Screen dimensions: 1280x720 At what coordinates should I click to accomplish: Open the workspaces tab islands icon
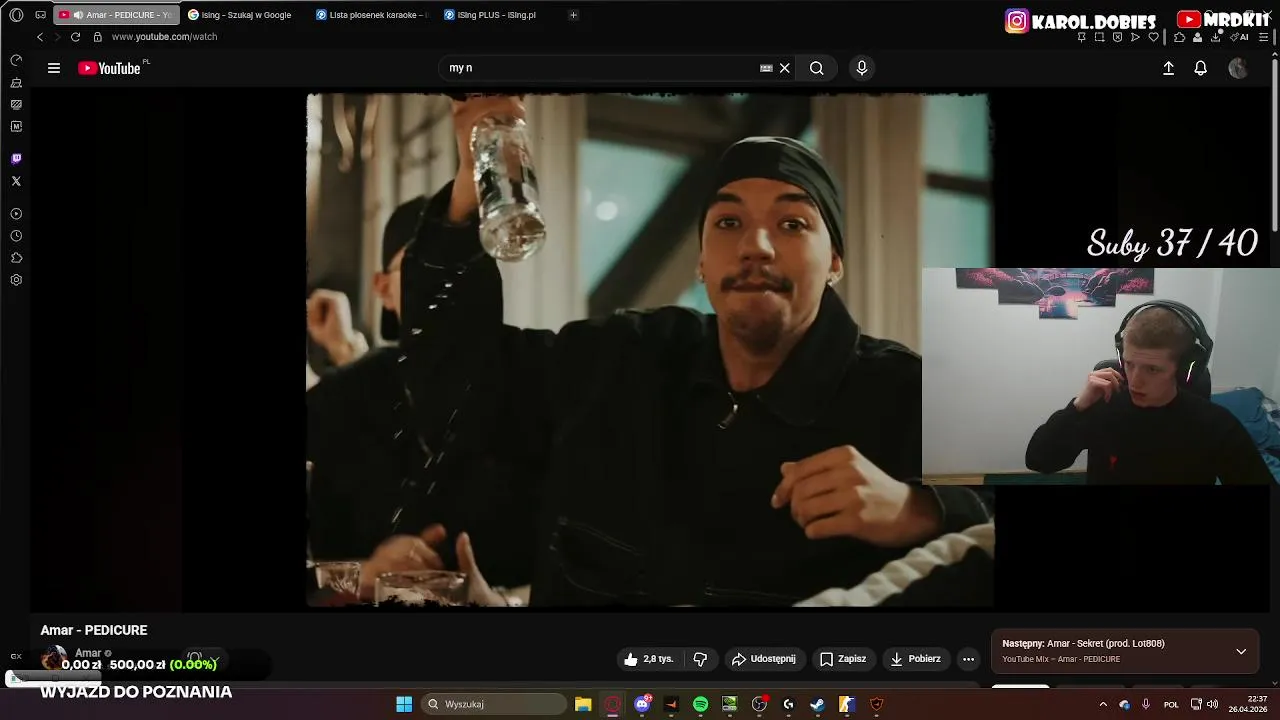click(x=40, y=15)
